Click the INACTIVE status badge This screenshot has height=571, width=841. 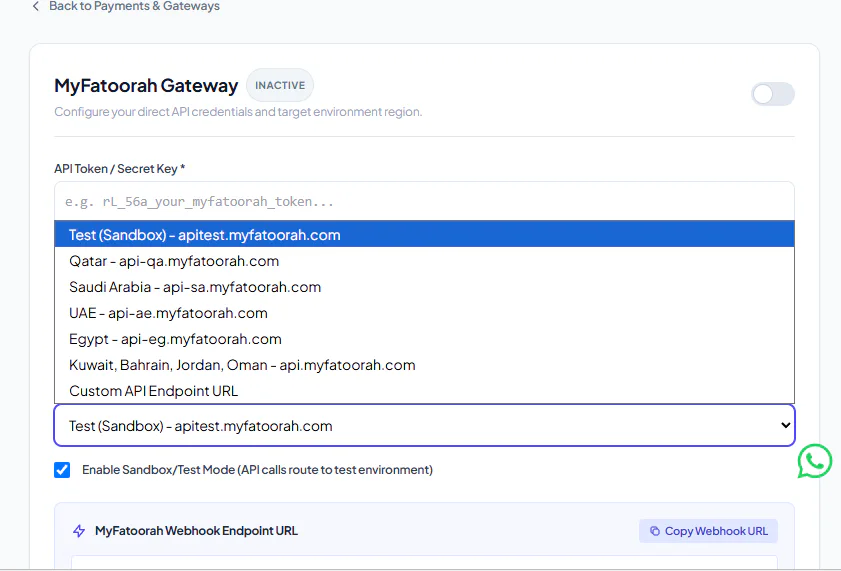pyautogui.click(x=280, y=85)
